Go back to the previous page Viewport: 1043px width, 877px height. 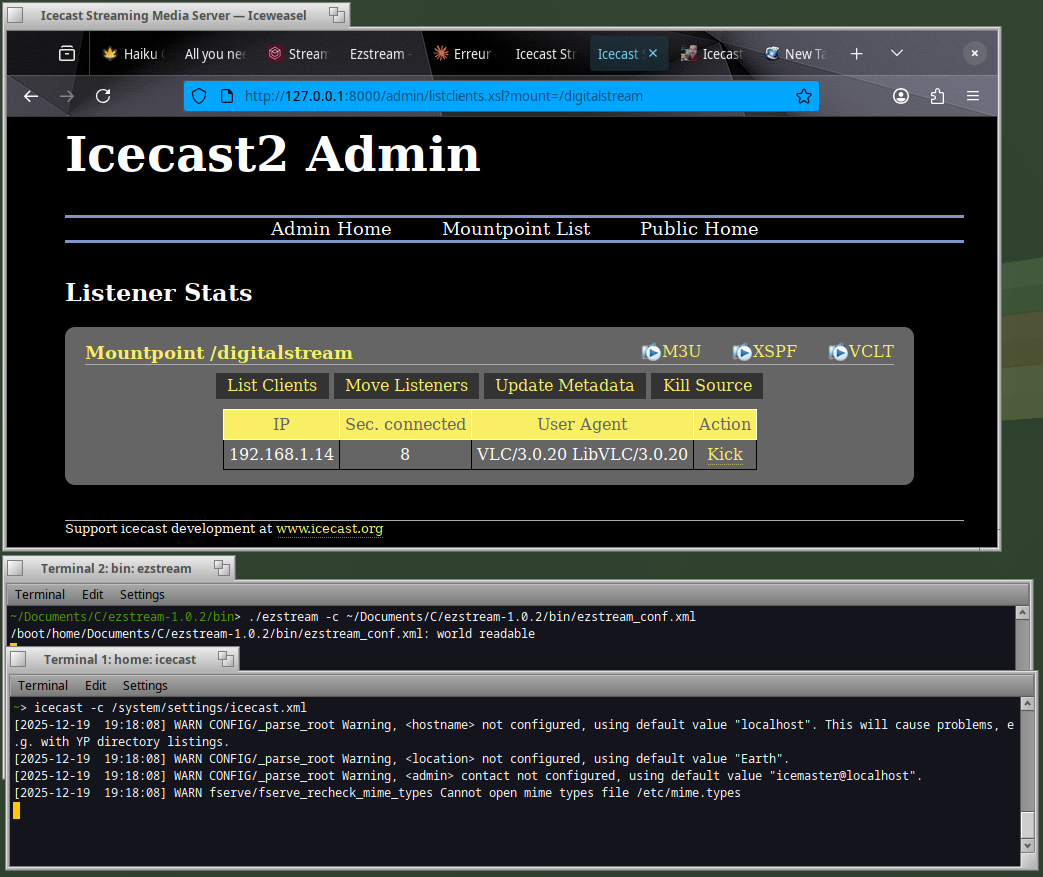(x=31, y=96)
